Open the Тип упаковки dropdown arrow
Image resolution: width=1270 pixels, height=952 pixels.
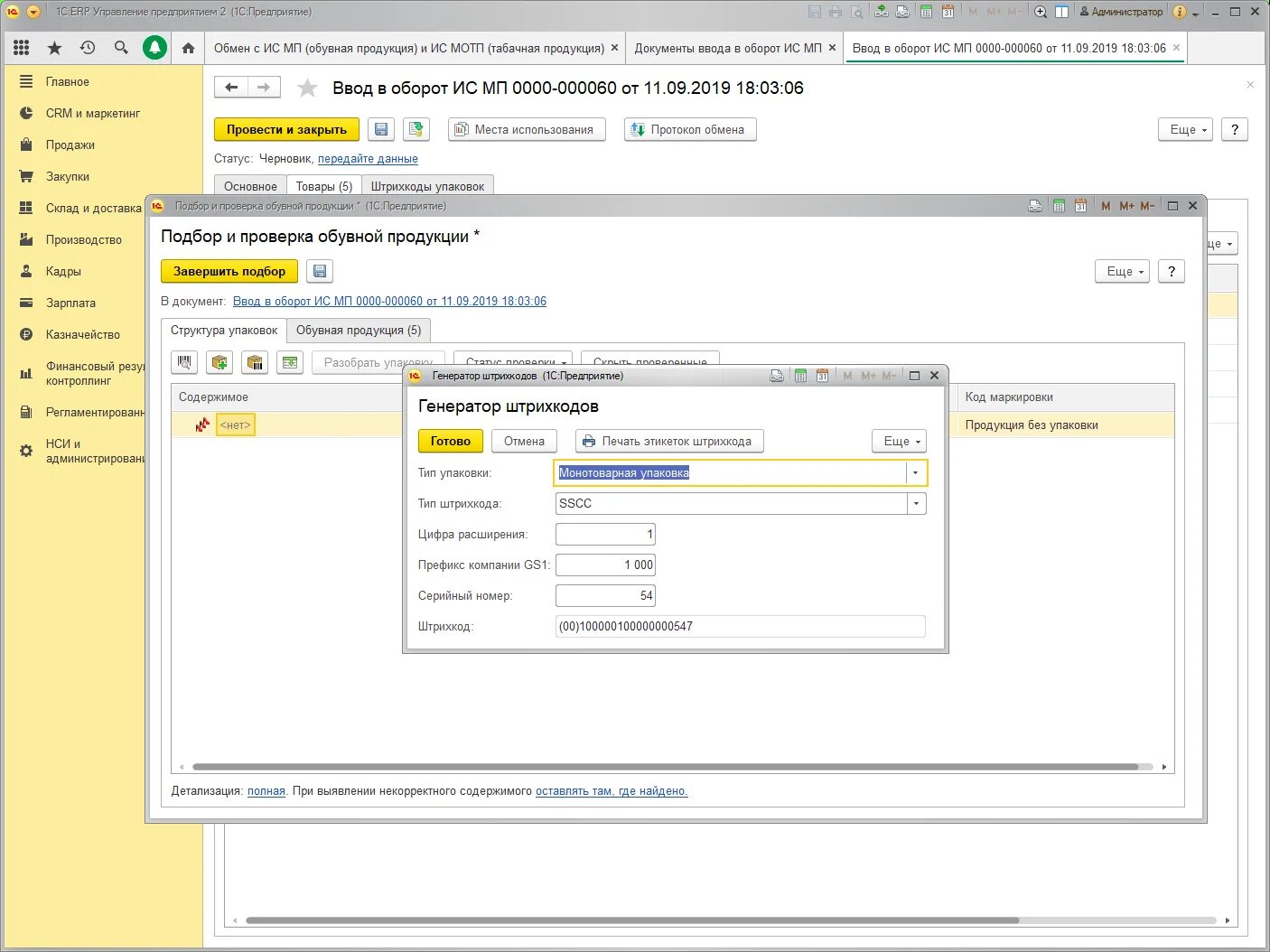(916, 472)
